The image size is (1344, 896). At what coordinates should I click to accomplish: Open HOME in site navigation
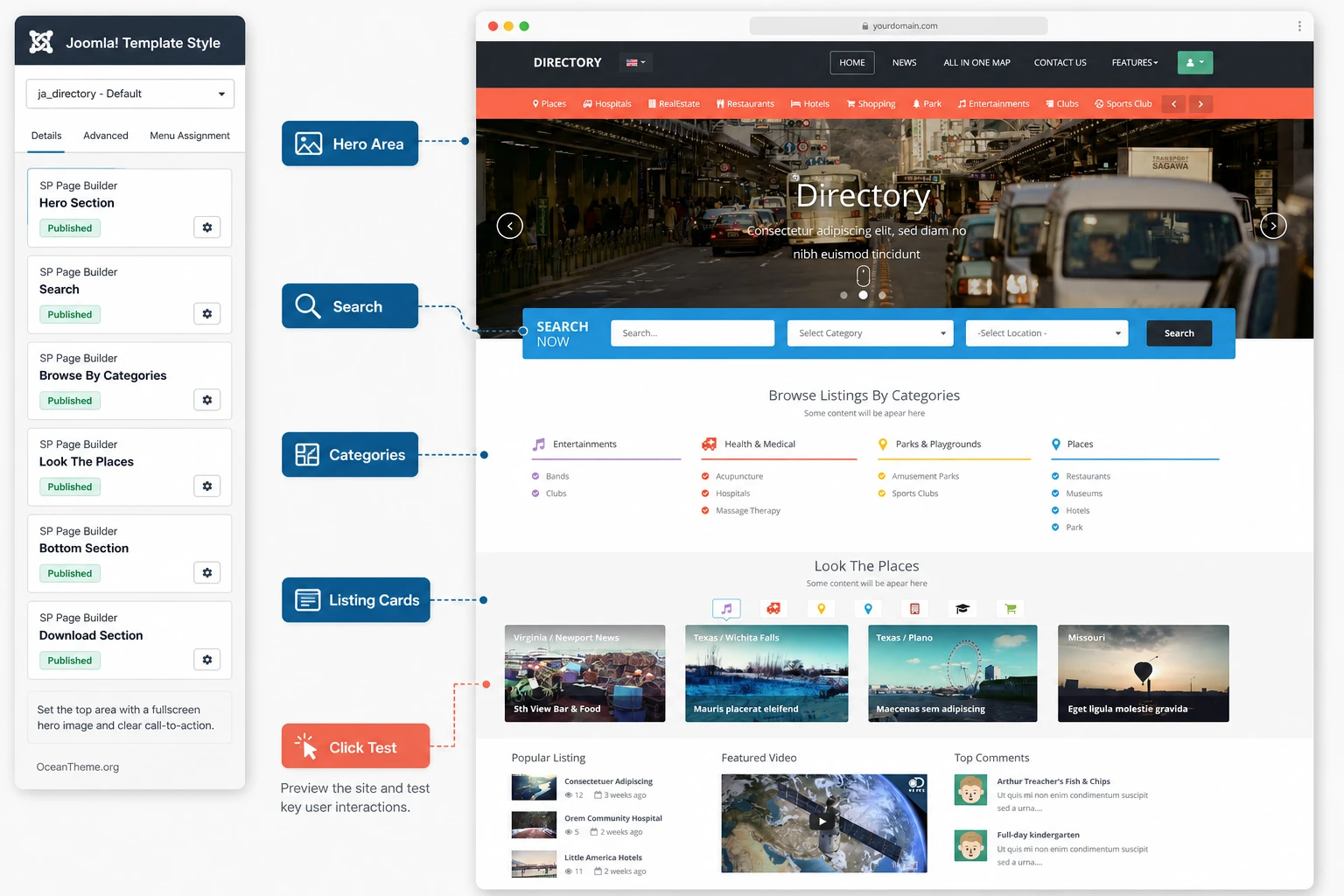[x=852, y=62]
